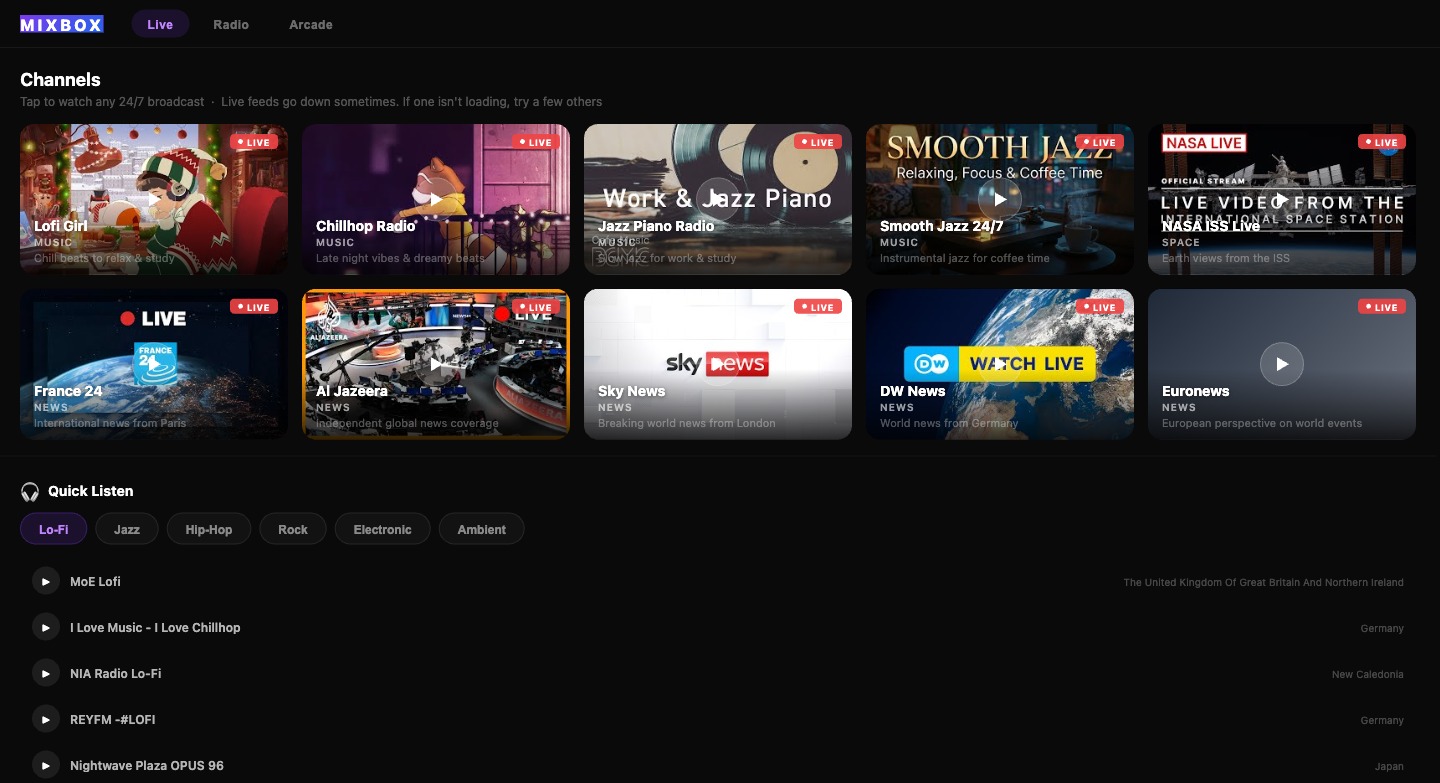
Task: Open the Arcade tab
Action: (x=310, y=24)
